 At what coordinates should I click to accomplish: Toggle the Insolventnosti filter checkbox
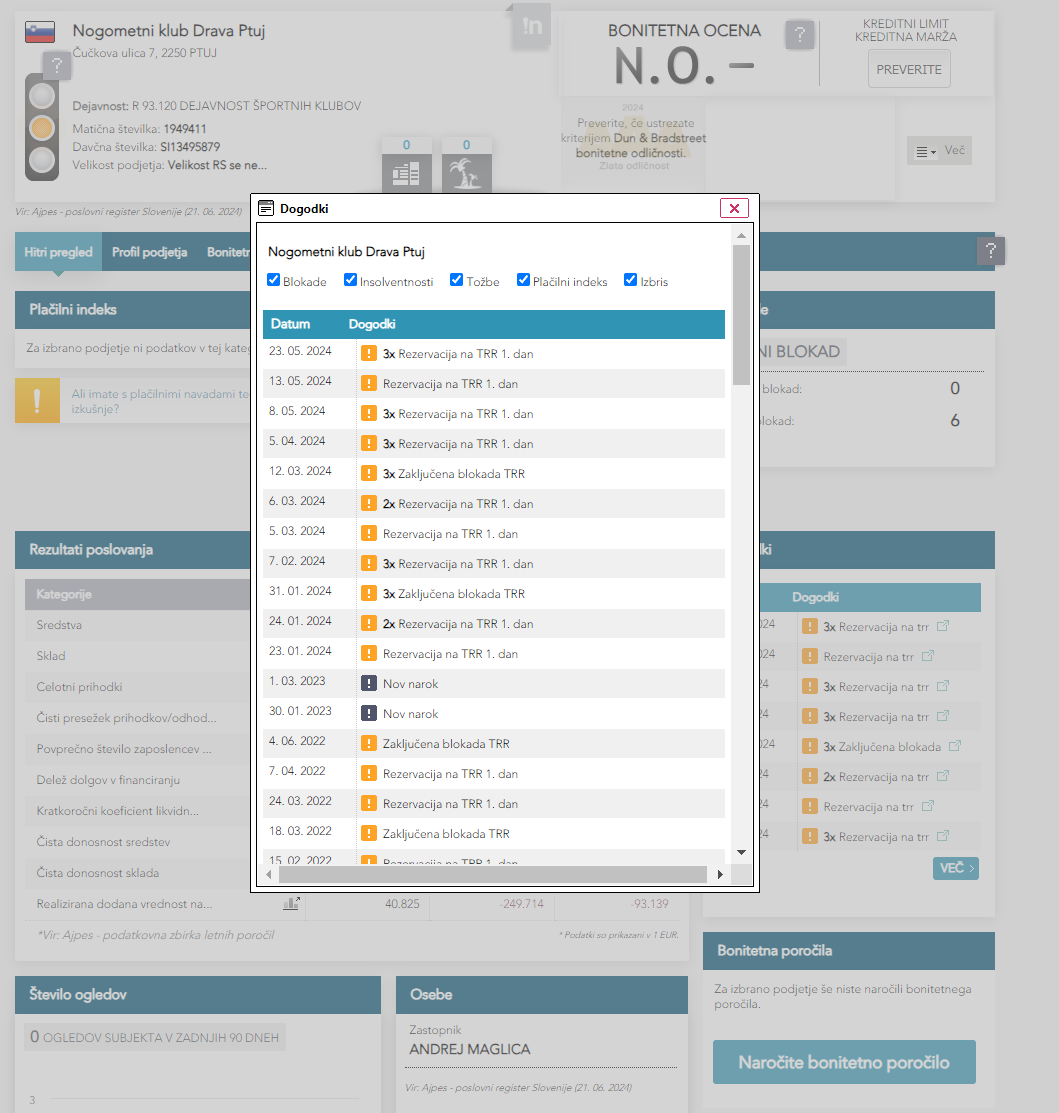click(x=351, y=280)
